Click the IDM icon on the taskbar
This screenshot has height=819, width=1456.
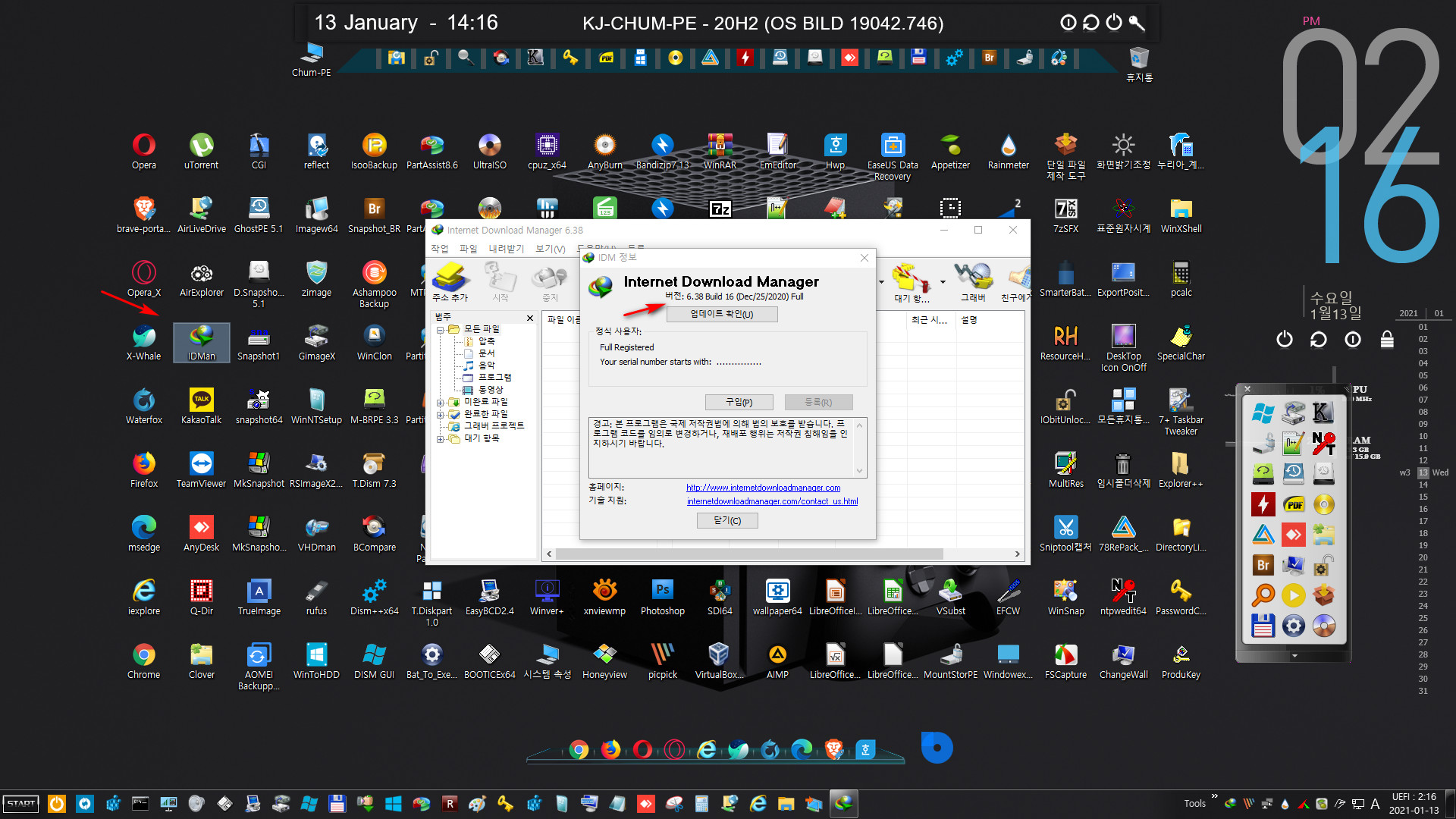(x=843, y=803)
